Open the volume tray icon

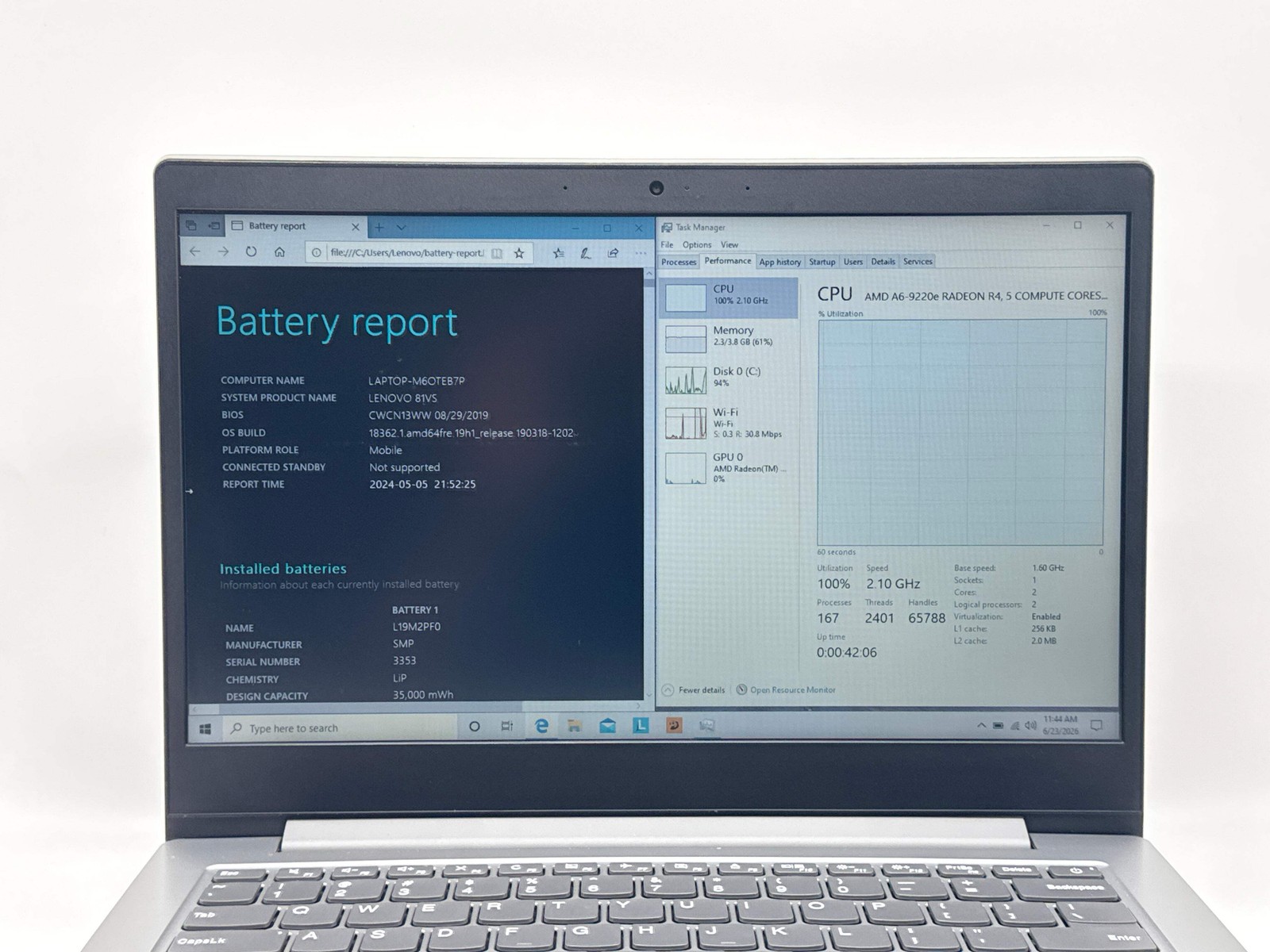click(x=1031, y=725)
